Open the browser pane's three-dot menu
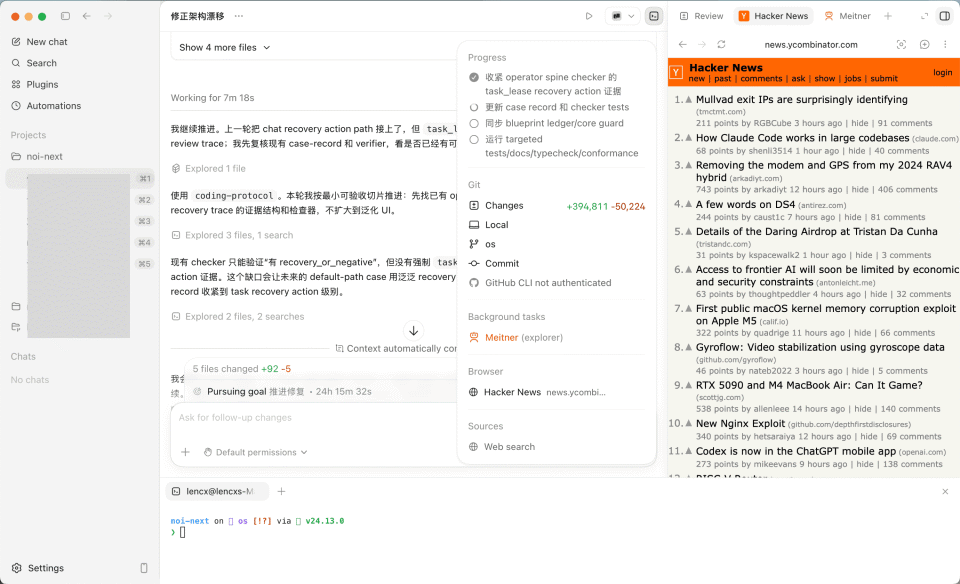960x584 pixels. click(x=945, y=44)
